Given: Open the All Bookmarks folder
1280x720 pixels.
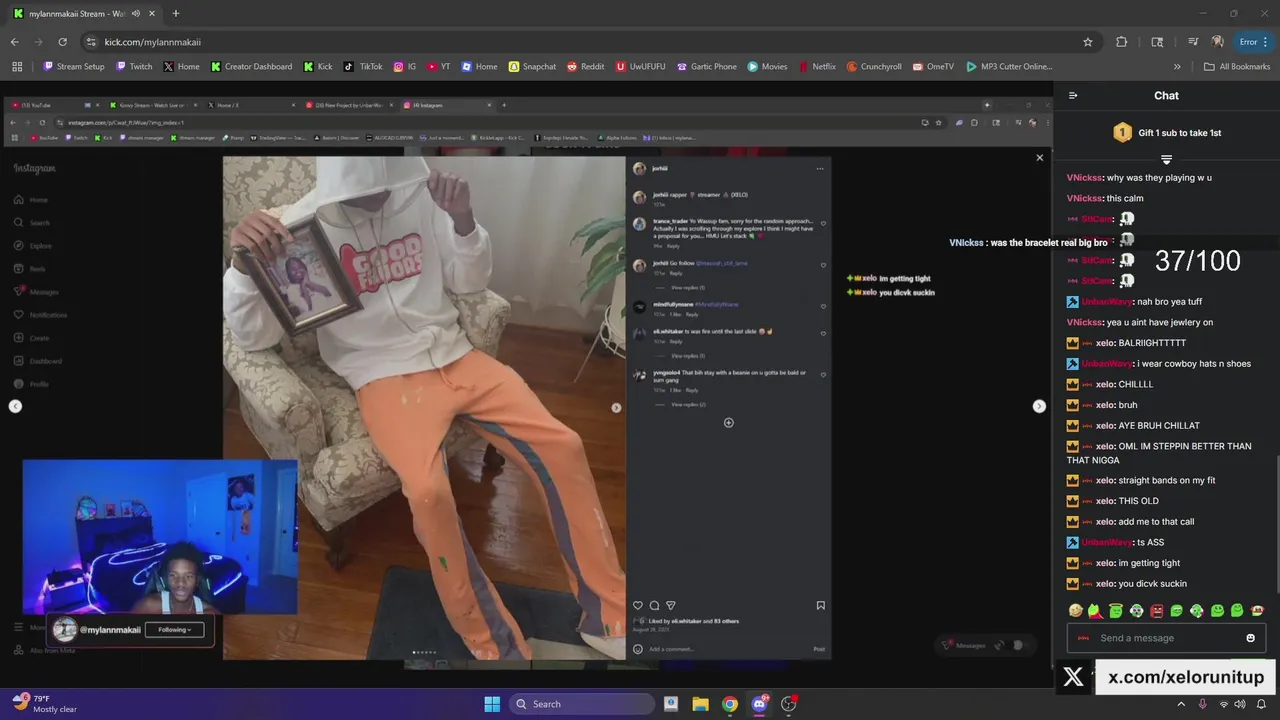Looking at the screenshot, I should 1237,67.
